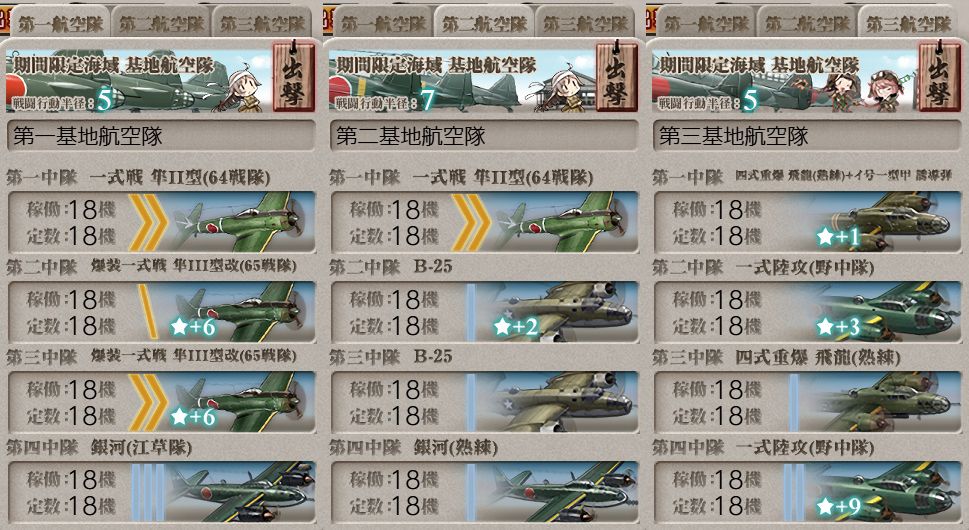This screenshot has width=969, height=530.
Task: Click the 第二基地航空隊 name field
Action: 484,136
